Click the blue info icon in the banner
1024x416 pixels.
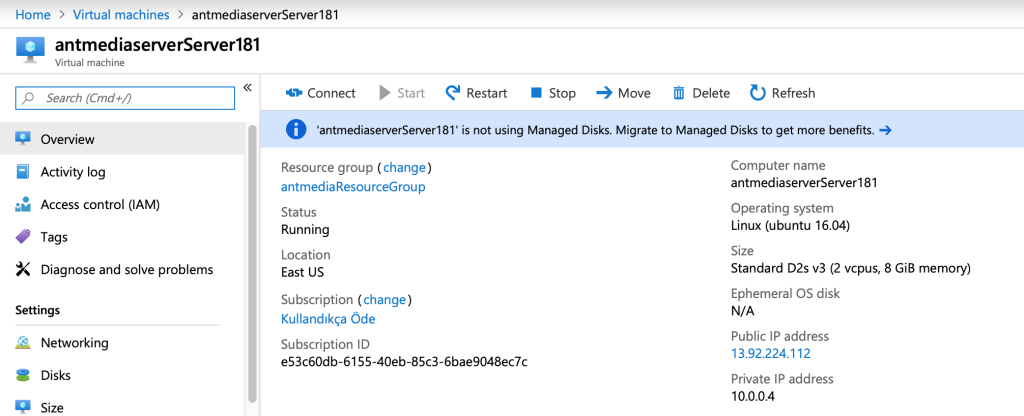tap(296, 129)
